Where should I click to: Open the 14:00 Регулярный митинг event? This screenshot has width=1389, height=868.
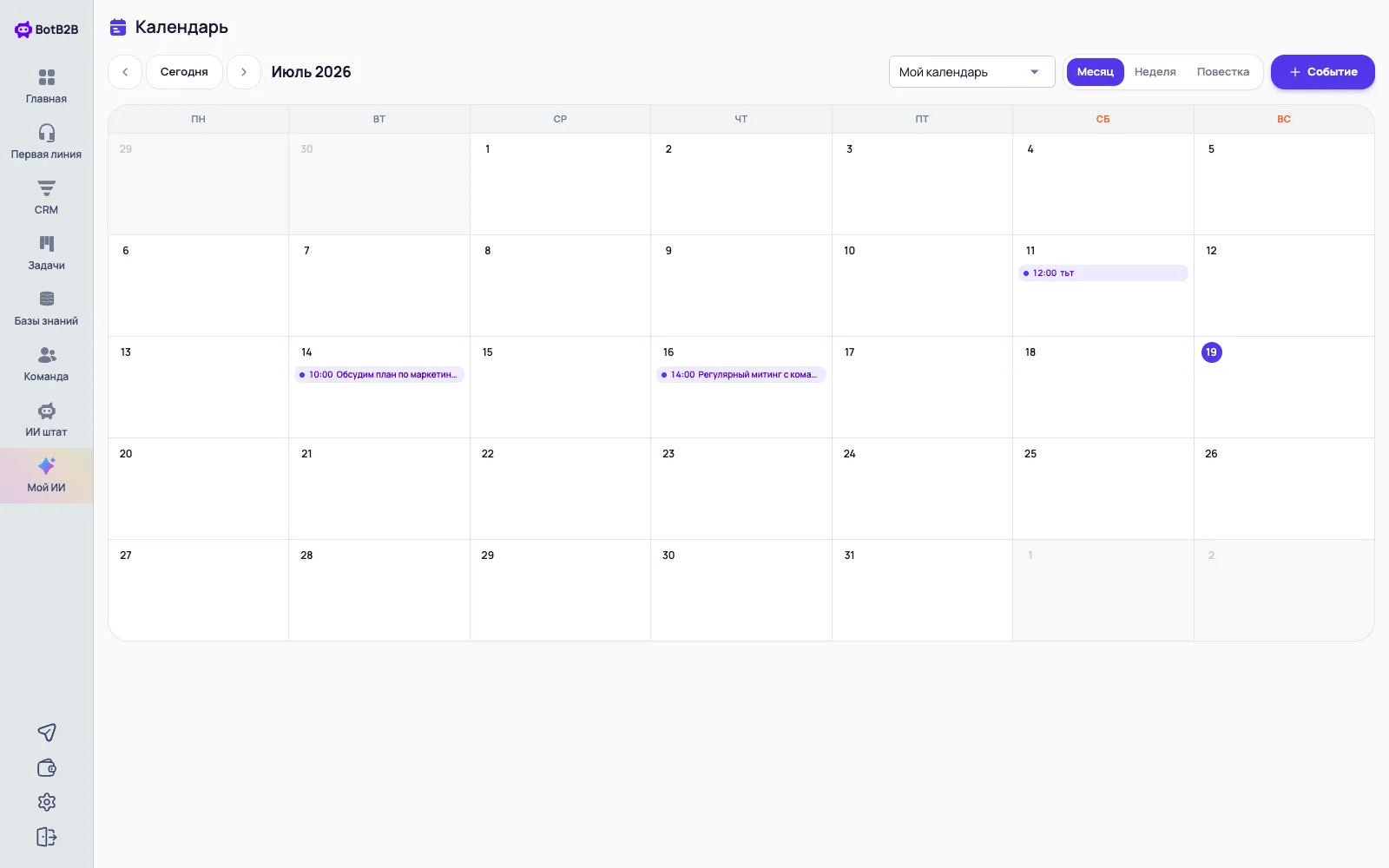coord(741,375)
